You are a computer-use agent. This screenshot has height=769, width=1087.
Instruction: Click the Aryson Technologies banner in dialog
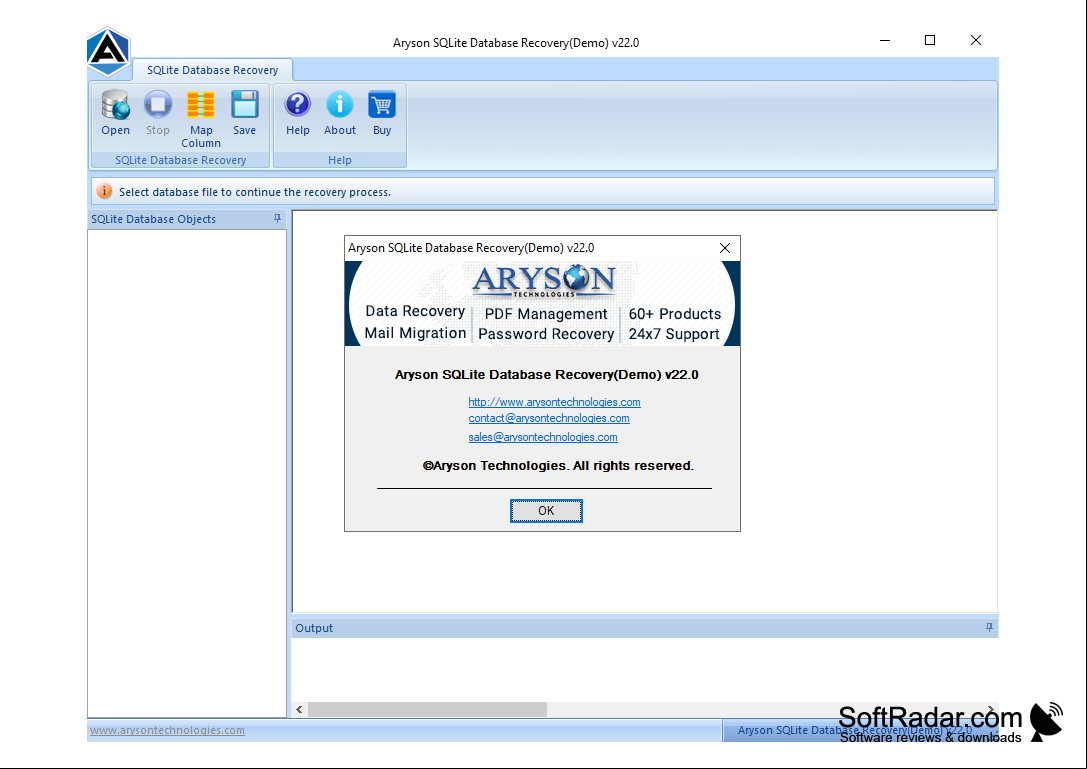click(543, 304)
